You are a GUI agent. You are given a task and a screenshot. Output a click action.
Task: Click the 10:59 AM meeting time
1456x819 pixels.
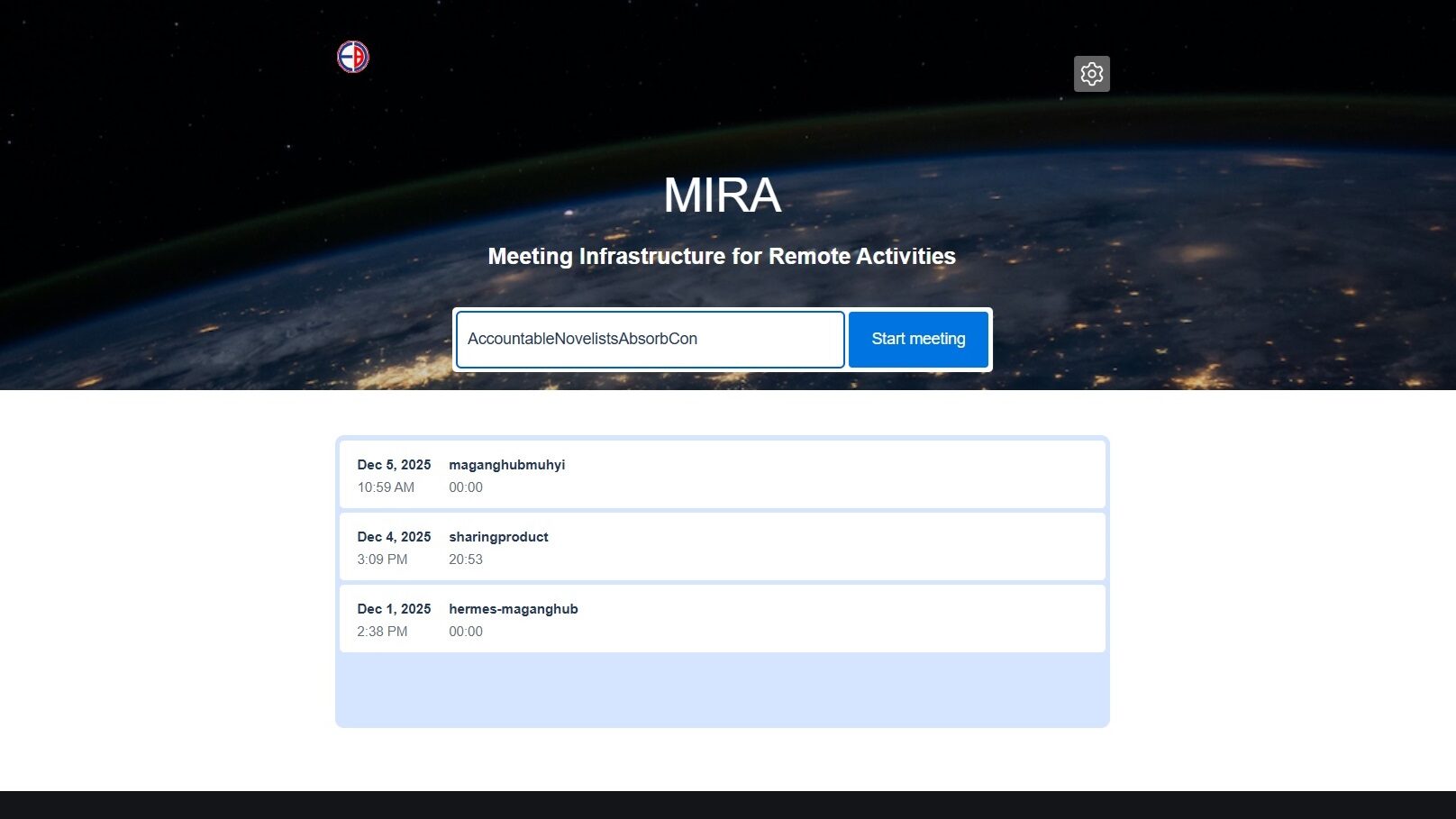386,487
